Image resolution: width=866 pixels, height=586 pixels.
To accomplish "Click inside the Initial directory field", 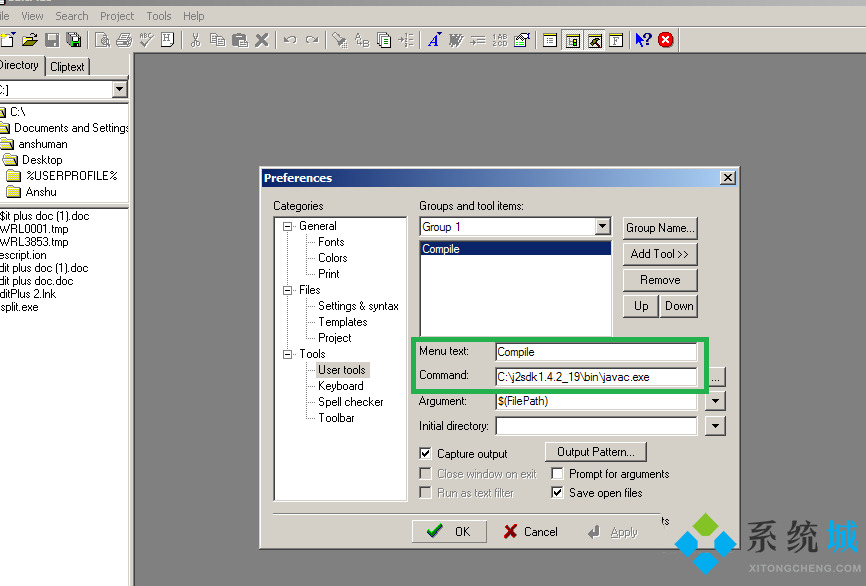I will [595, 426].
